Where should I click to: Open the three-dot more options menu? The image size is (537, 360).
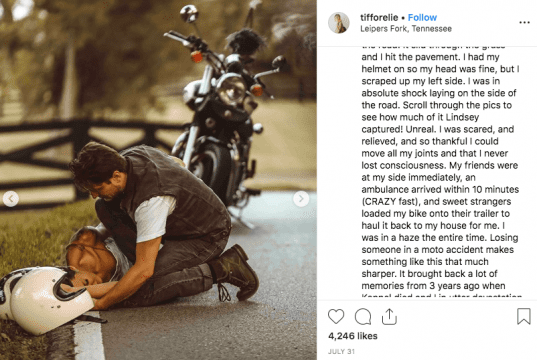(524, 23)
